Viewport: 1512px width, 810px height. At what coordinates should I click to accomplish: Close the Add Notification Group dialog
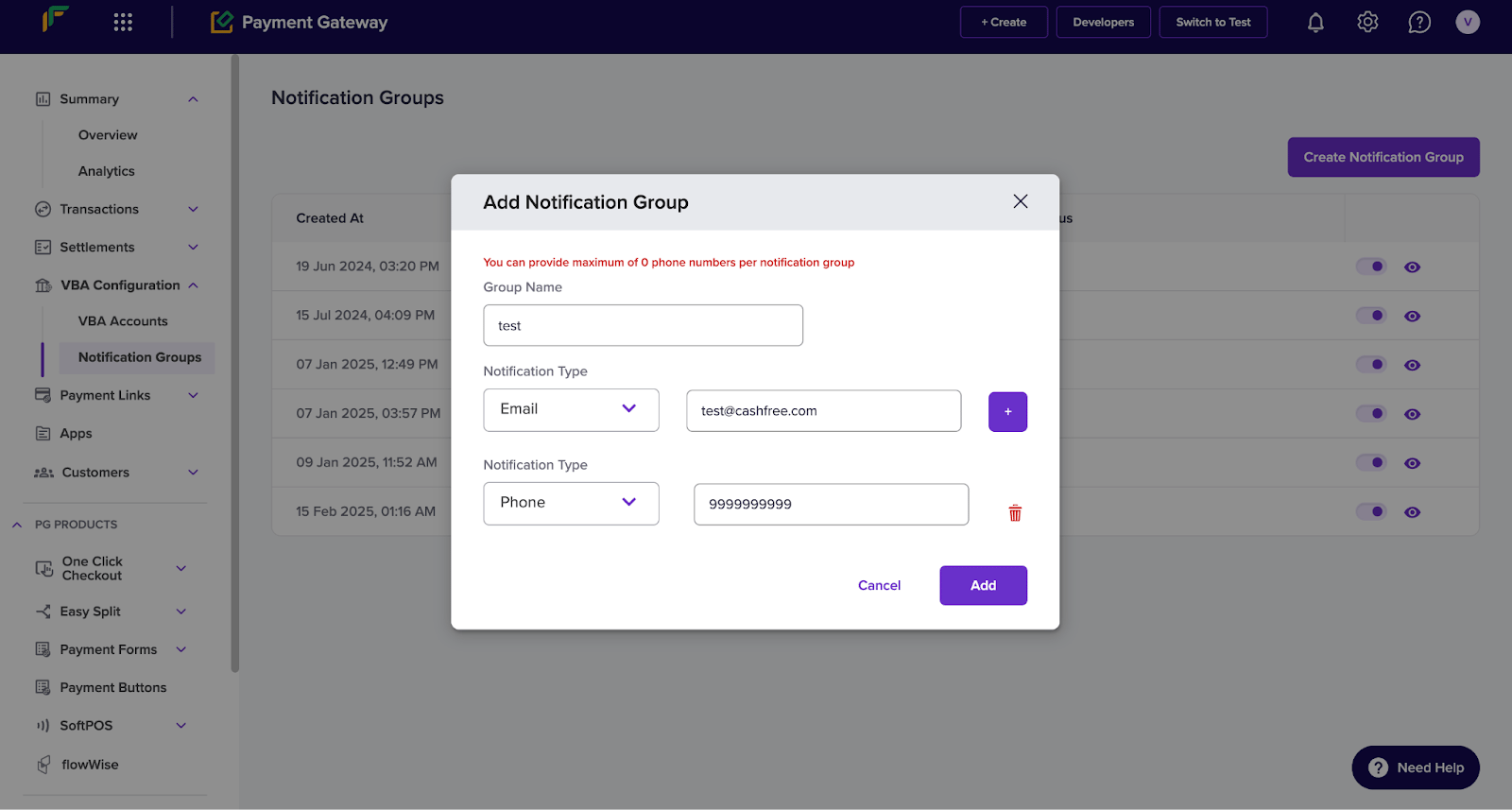tap(1021, 201)
